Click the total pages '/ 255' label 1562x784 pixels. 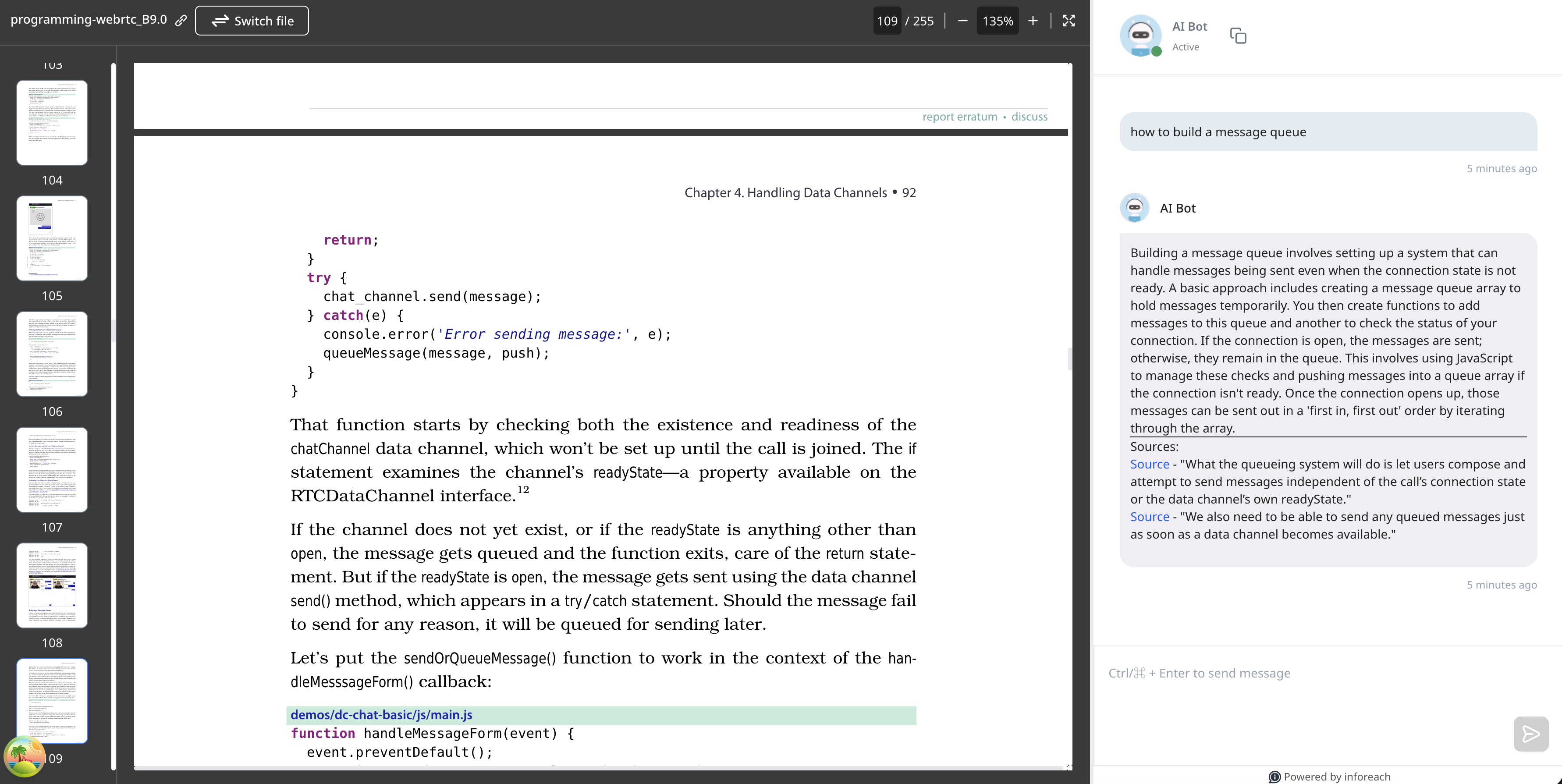click(919, 21)
